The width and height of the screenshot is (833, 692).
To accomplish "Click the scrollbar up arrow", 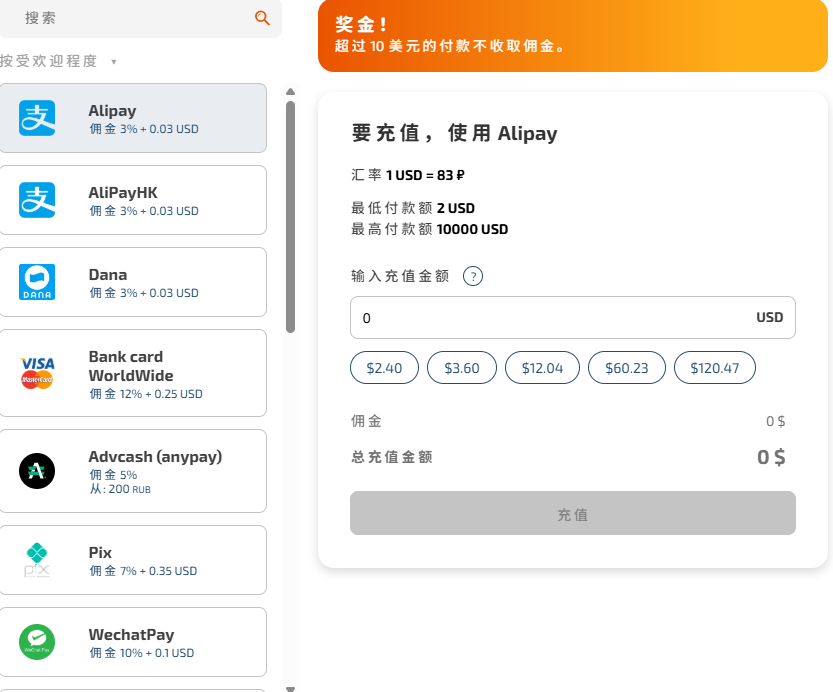I will pos(290,92).
